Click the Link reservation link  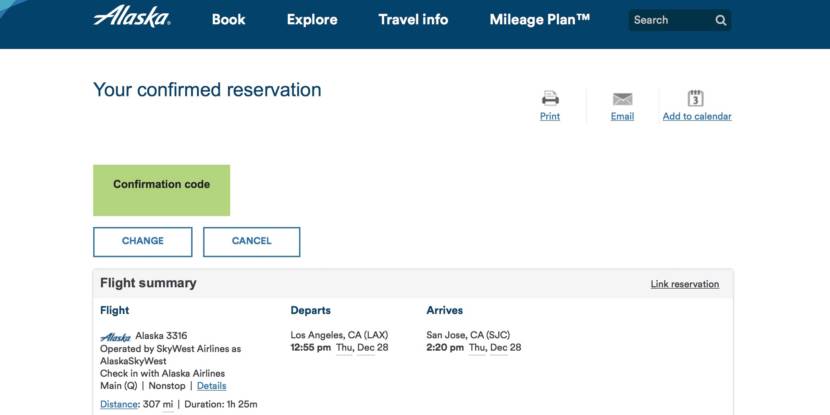(x=684, y=284)
